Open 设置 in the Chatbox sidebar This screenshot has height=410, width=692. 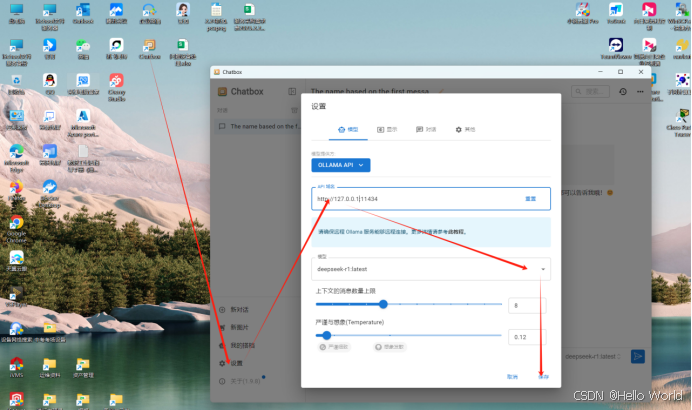tap(231, 363)
